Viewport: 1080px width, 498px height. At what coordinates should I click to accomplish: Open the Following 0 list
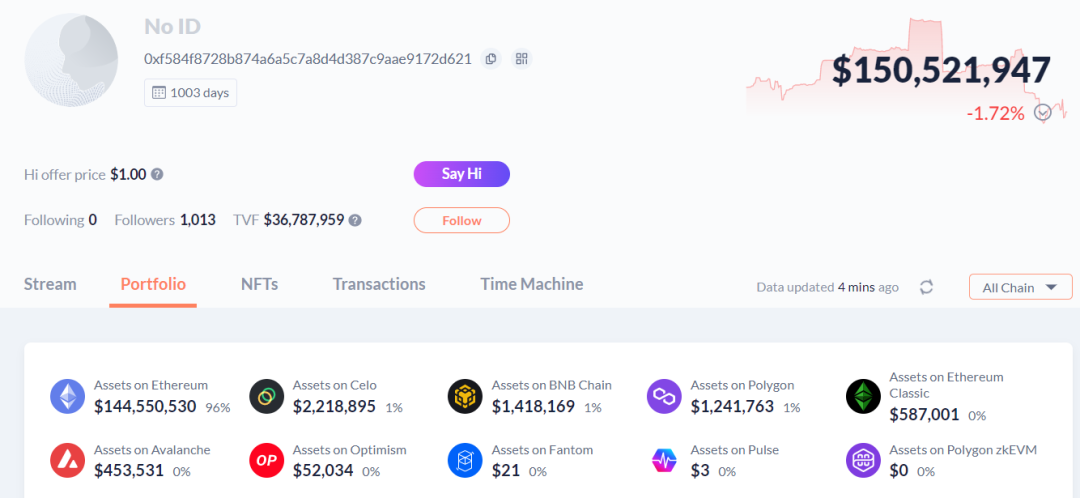point(61,220)
